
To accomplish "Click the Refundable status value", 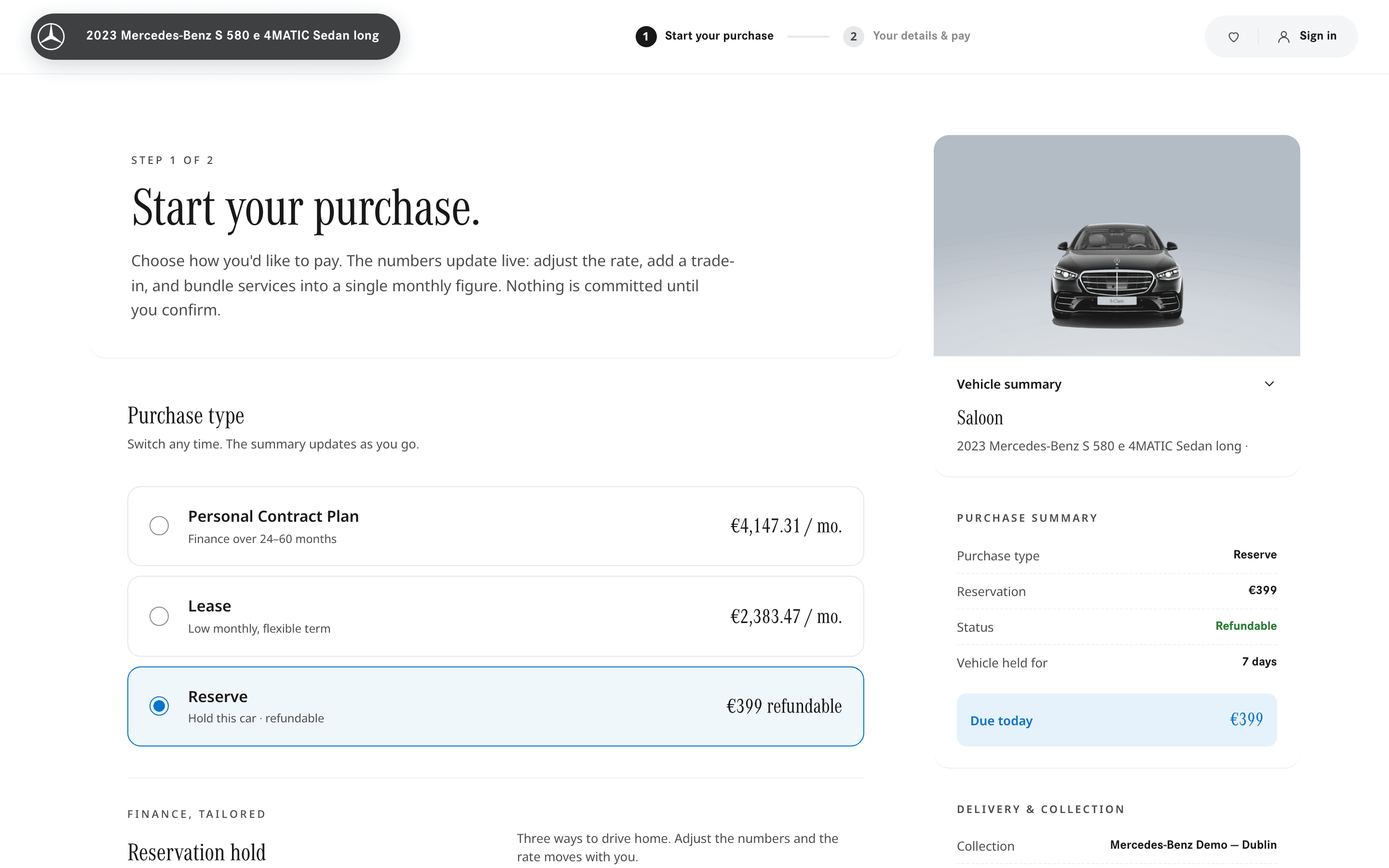I will click(x=1245, y=626).
